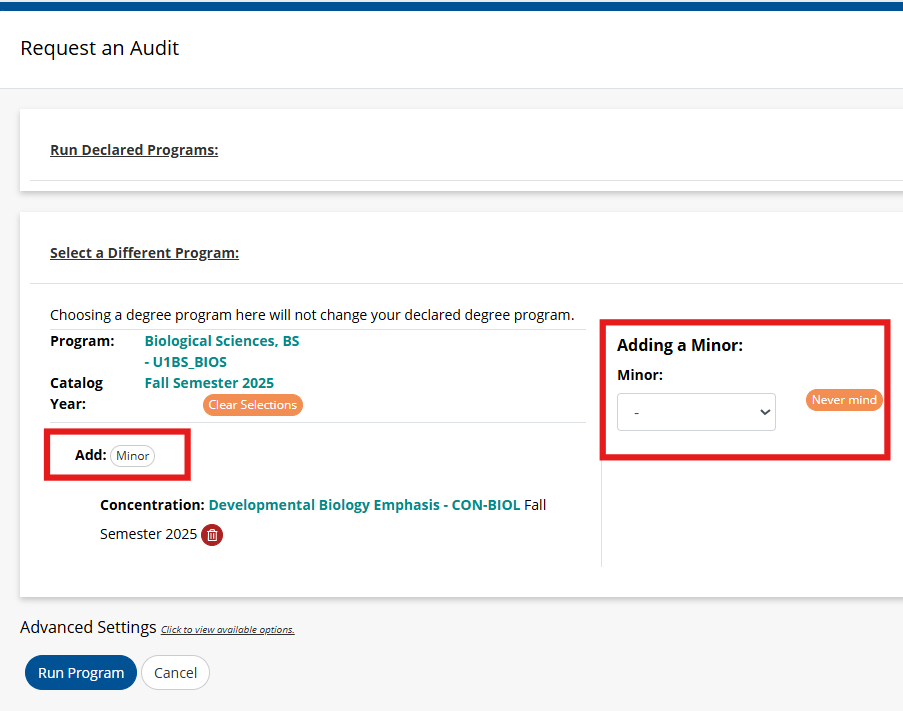The image size is (903, 711).
Task: Expand the Run Declared Programs section
Action: tap(134, 150)
